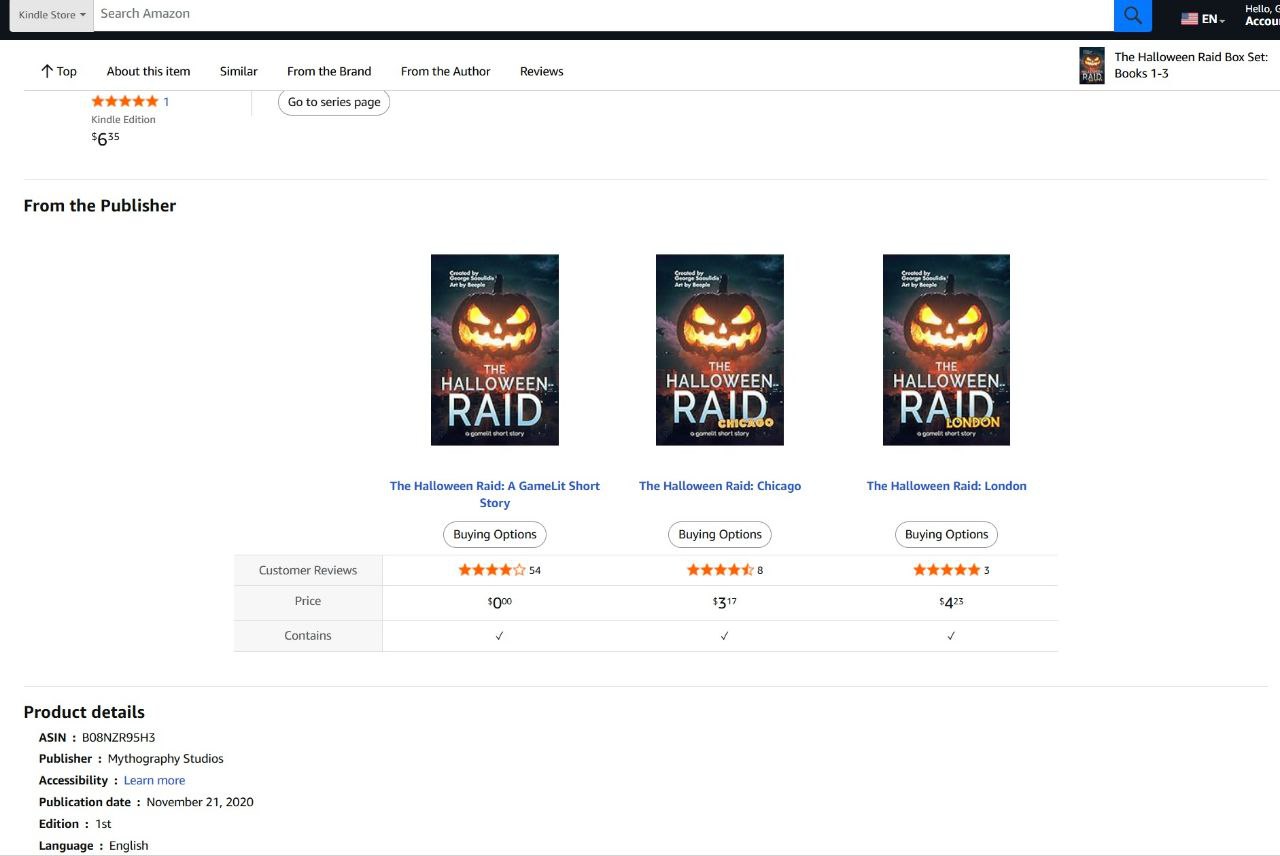Screen dimensions: 1280x856
Task: Go to Similar section
Action: [x=239, y=71]
